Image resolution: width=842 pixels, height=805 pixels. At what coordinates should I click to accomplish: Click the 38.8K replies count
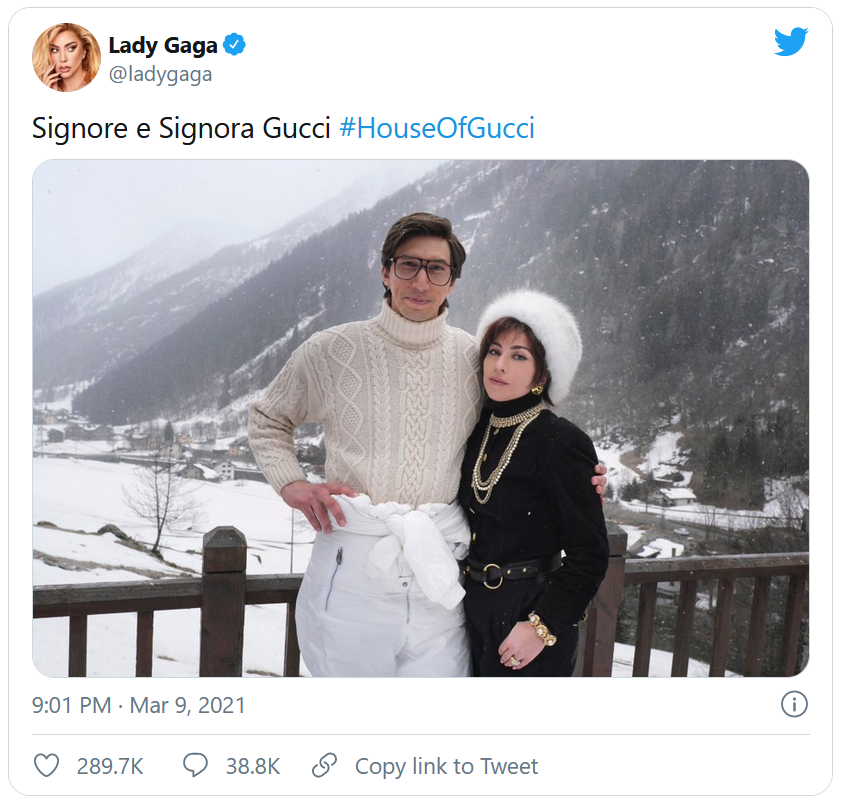point(251,766)
